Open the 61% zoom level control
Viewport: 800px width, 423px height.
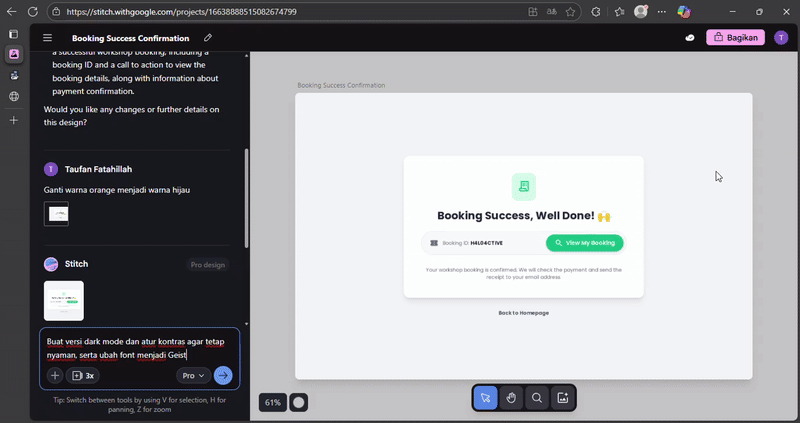pos(272,403)
